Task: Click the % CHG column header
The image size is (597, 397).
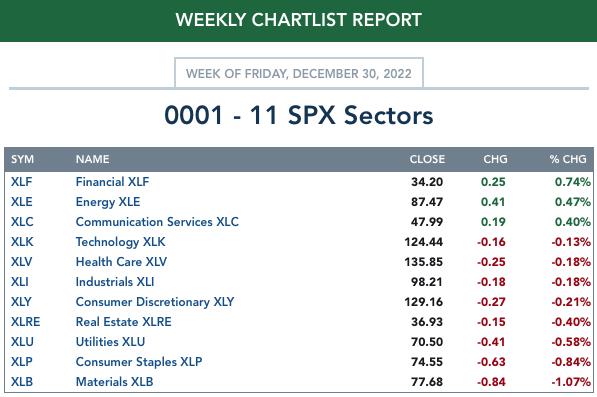Action: 568,159
